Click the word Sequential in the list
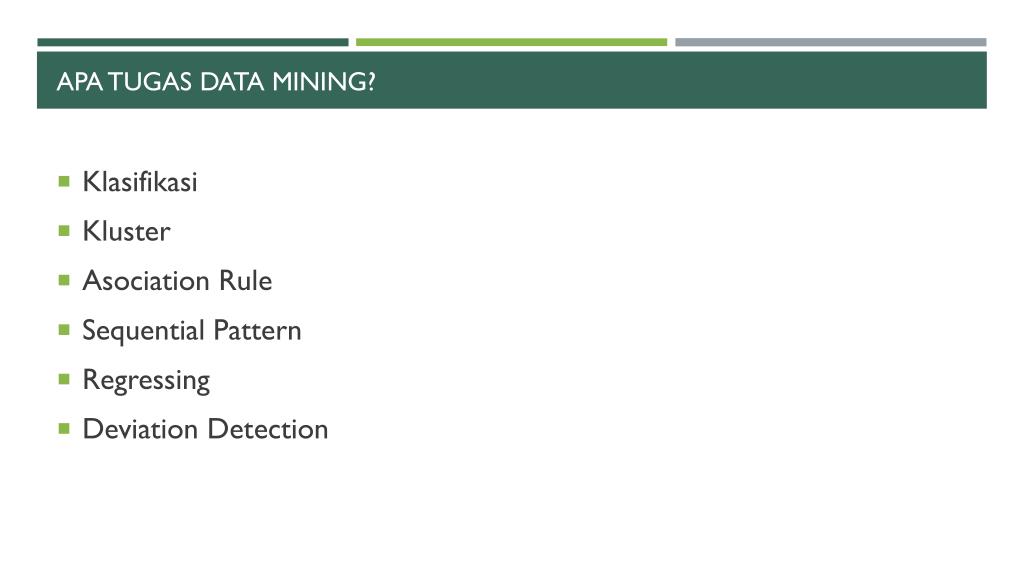 coord(144,331)
